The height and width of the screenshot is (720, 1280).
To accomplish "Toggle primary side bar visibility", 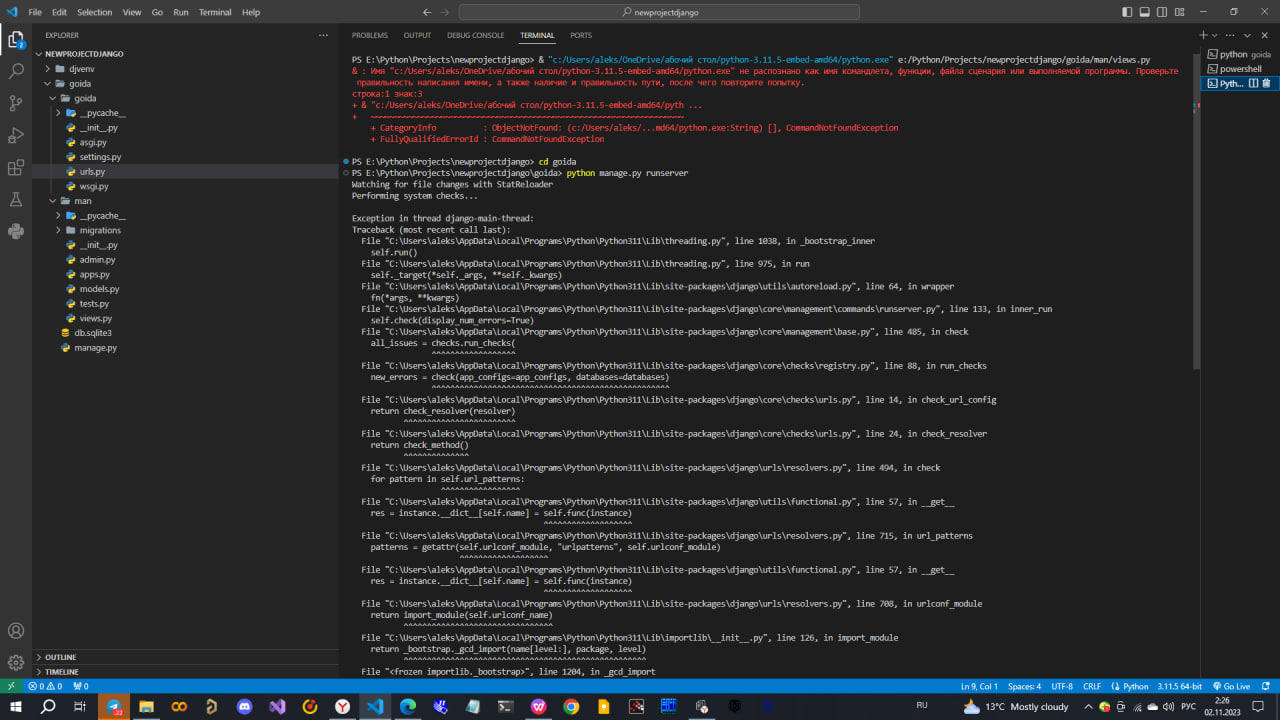I will click(x=1128, y=12).
